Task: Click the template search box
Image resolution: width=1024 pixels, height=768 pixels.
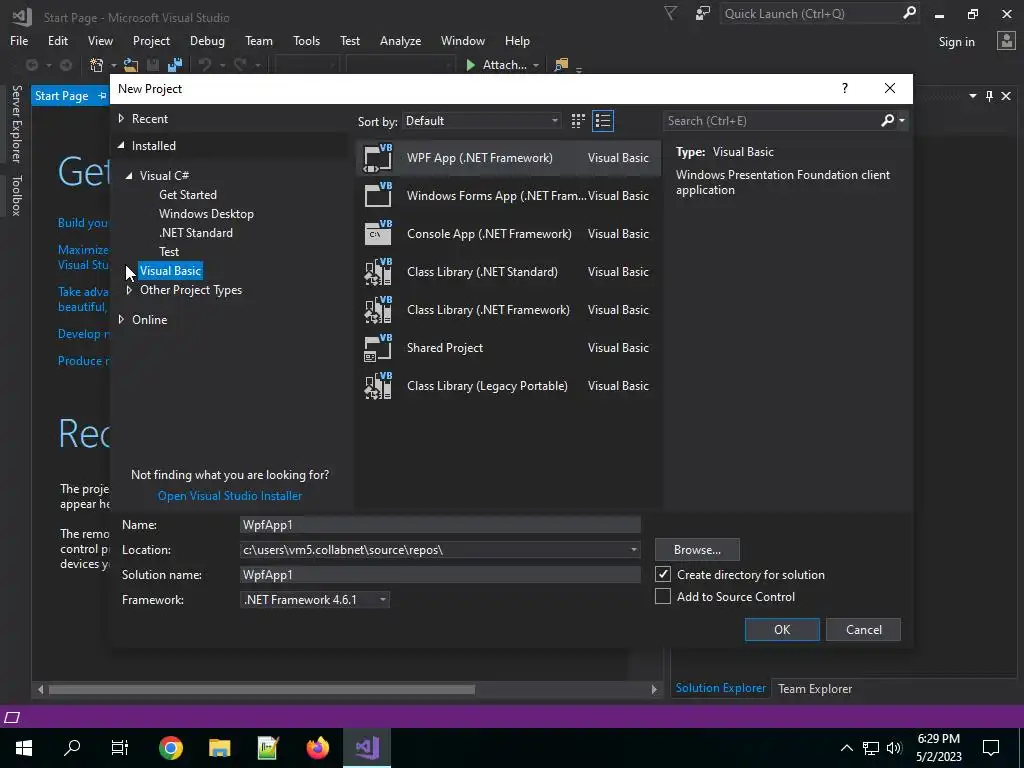Action: (771, 121)
